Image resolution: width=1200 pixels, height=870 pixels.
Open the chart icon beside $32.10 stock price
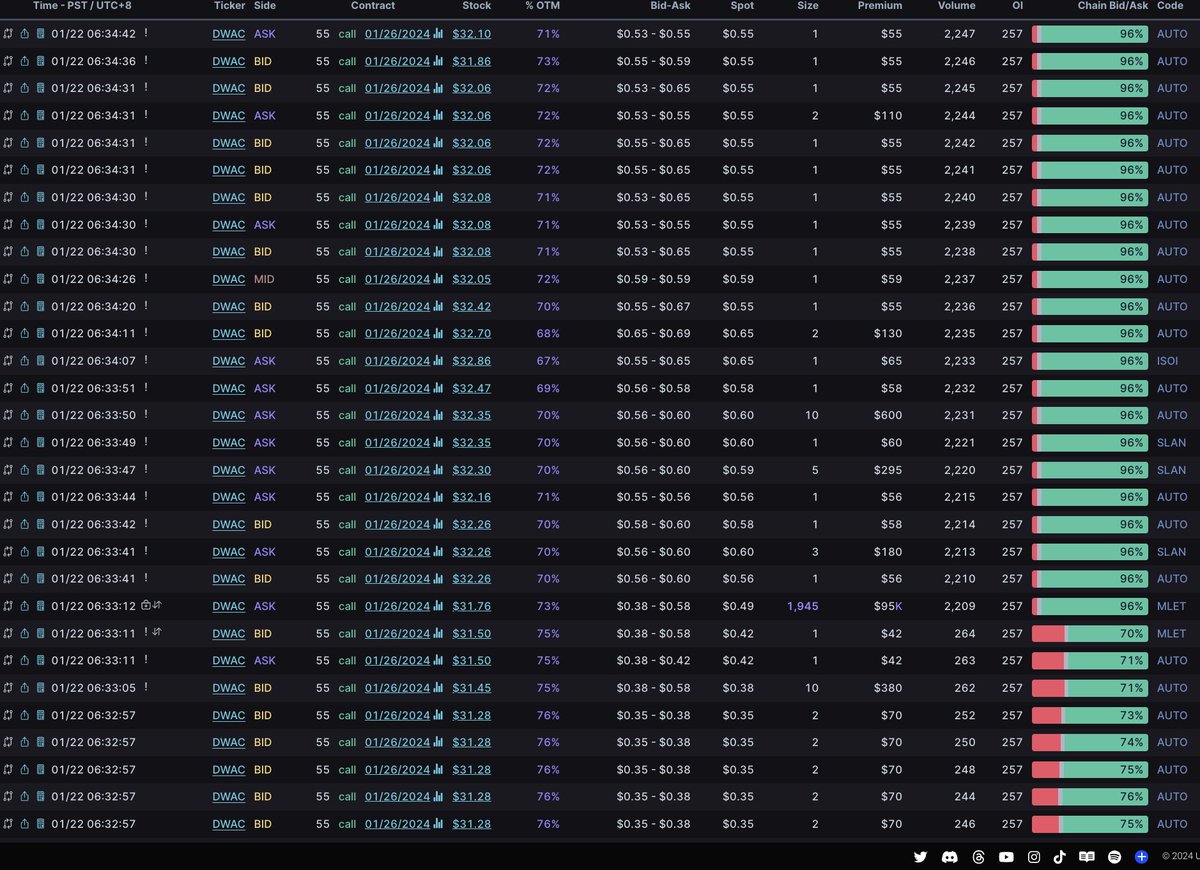point(438,34)
